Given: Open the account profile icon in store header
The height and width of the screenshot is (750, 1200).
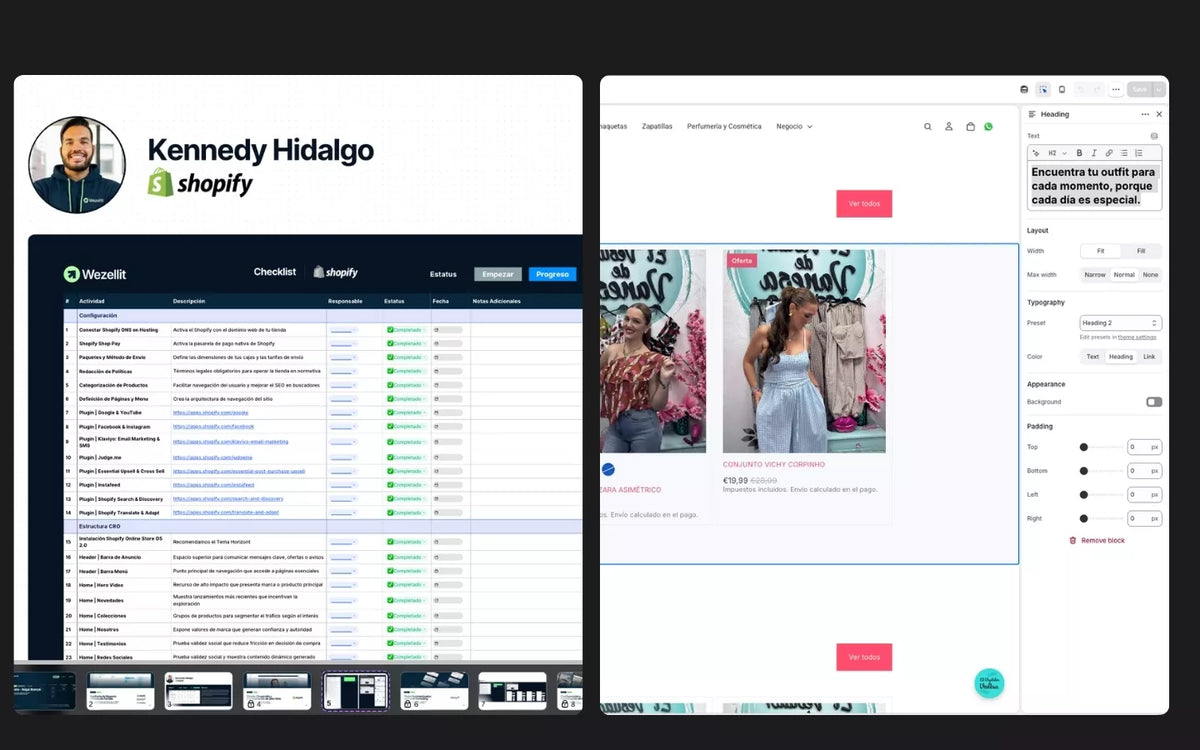Looking at the screenshot, I should [x=949, y=127].
